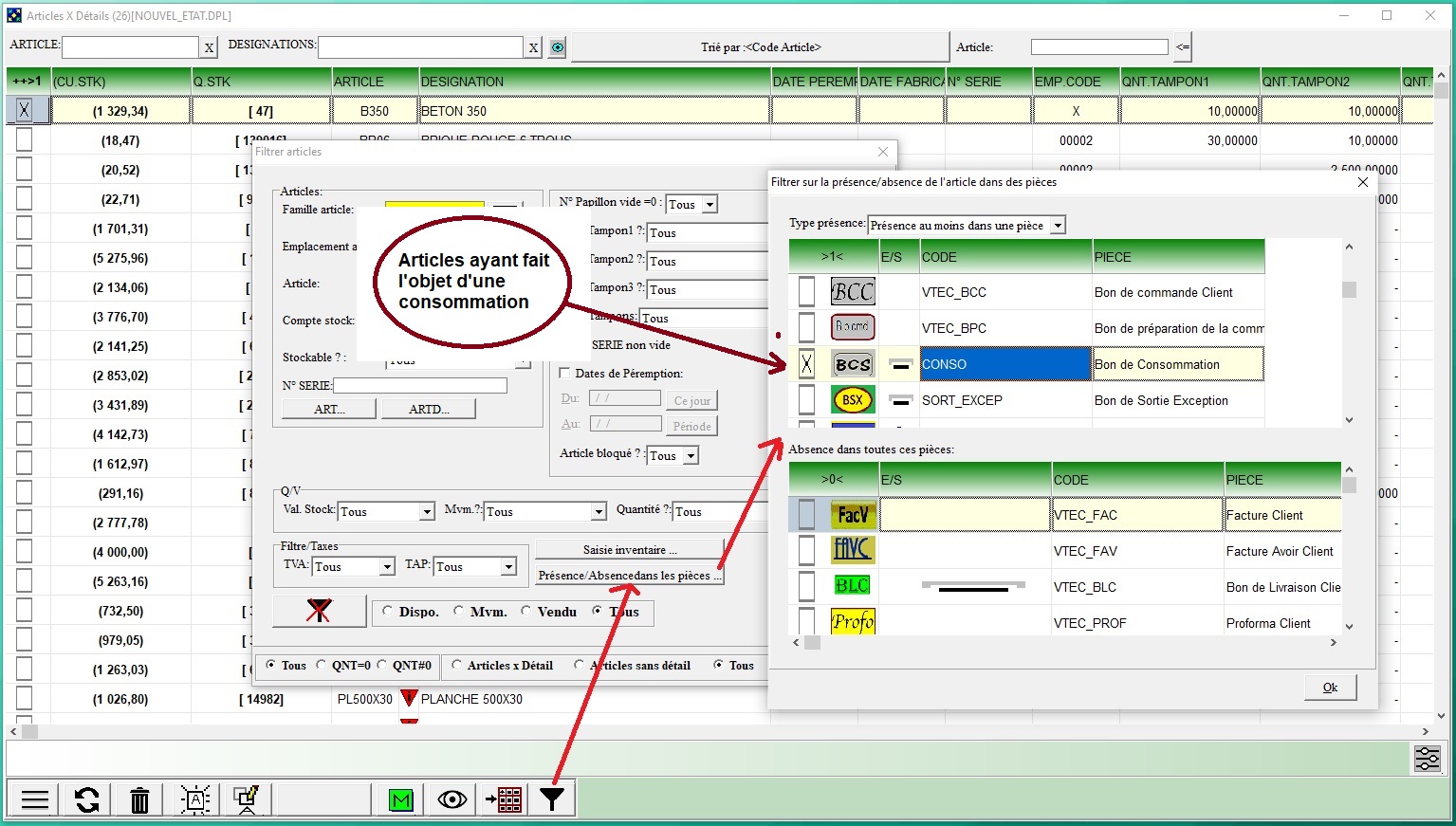Open the TAP dropdown
The height and width of the screenshot is (826, 1456).
pos(508,567)
